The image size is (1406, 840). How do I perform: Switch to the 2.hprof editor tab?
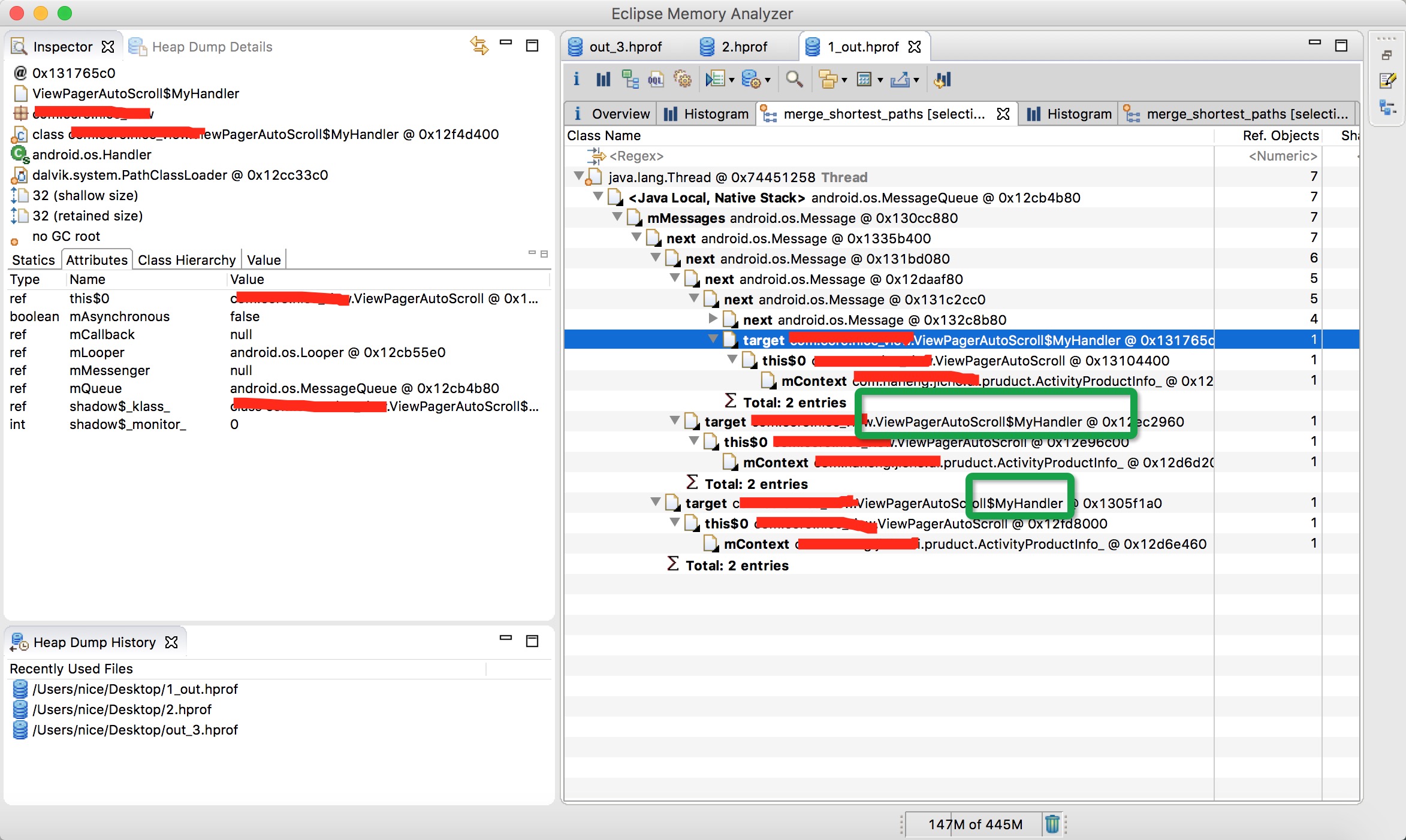coord(734,47)
